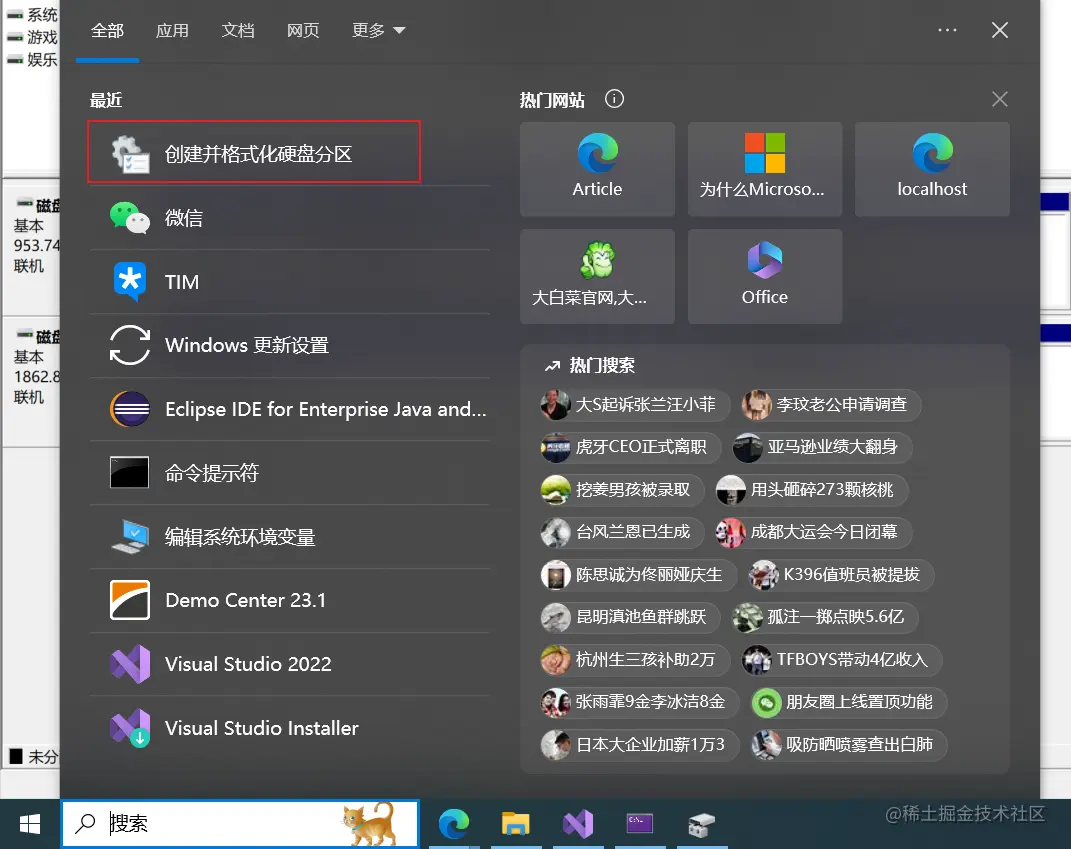Open Visual Studio 2022 purple icon
Image resolution: width=1071 pixels, height=849 pixels.
[130, 664]
